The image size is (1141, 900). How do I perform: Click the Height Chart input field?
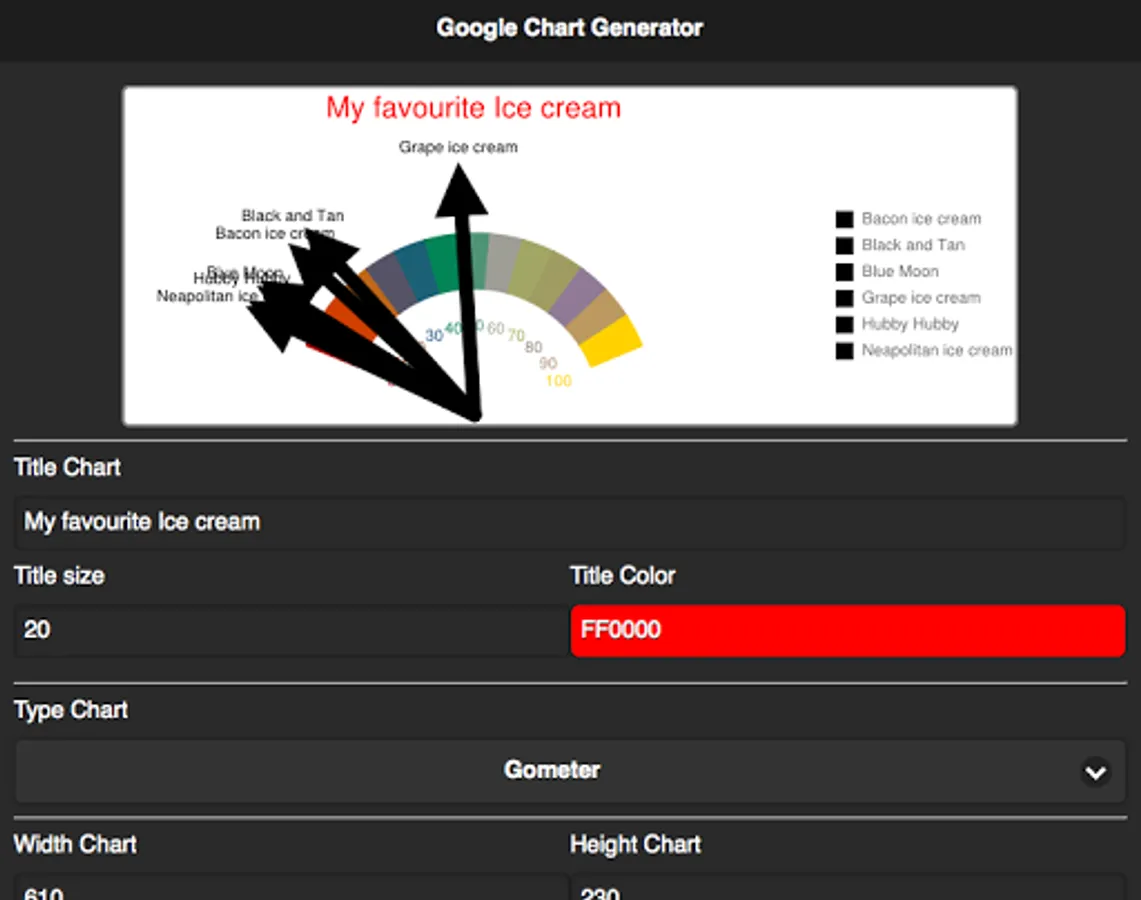pyautogui.click(x=848, y=889)
